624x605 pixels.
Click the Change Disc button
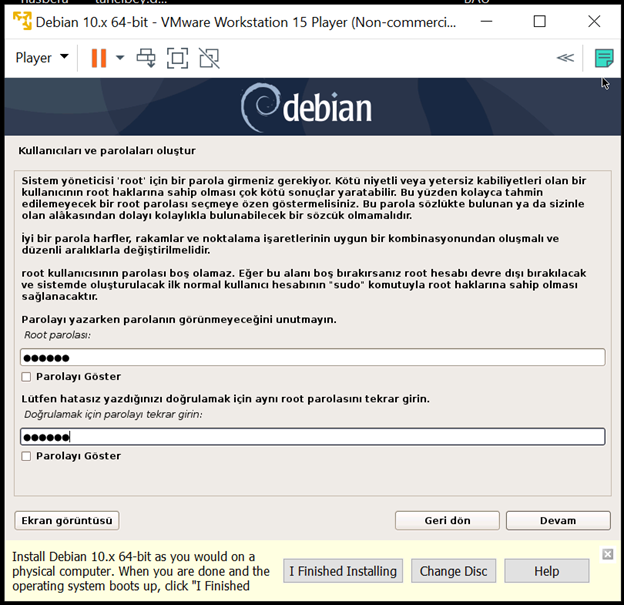coord(453,571)
